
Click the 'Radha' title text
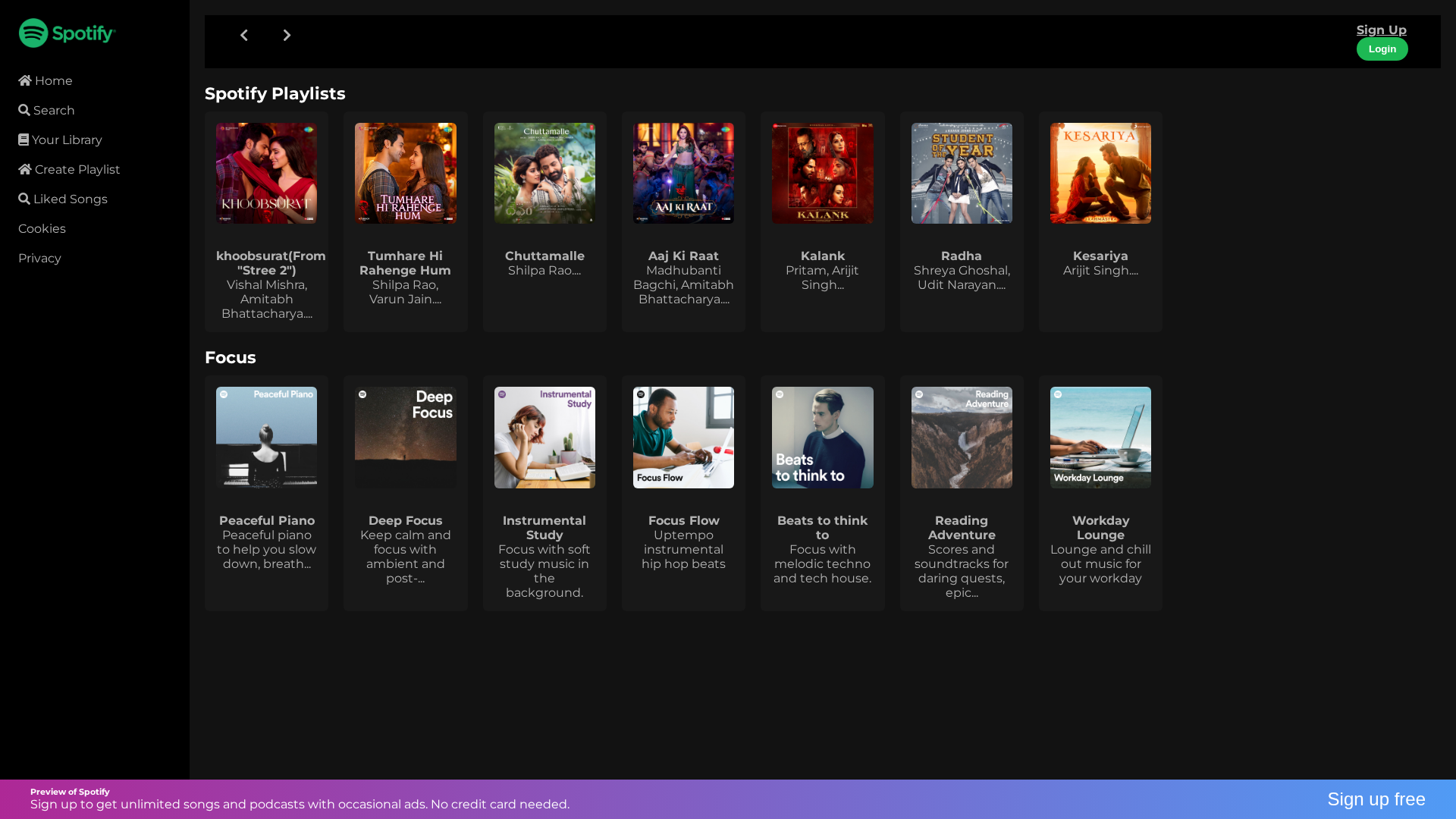(962, 256)
